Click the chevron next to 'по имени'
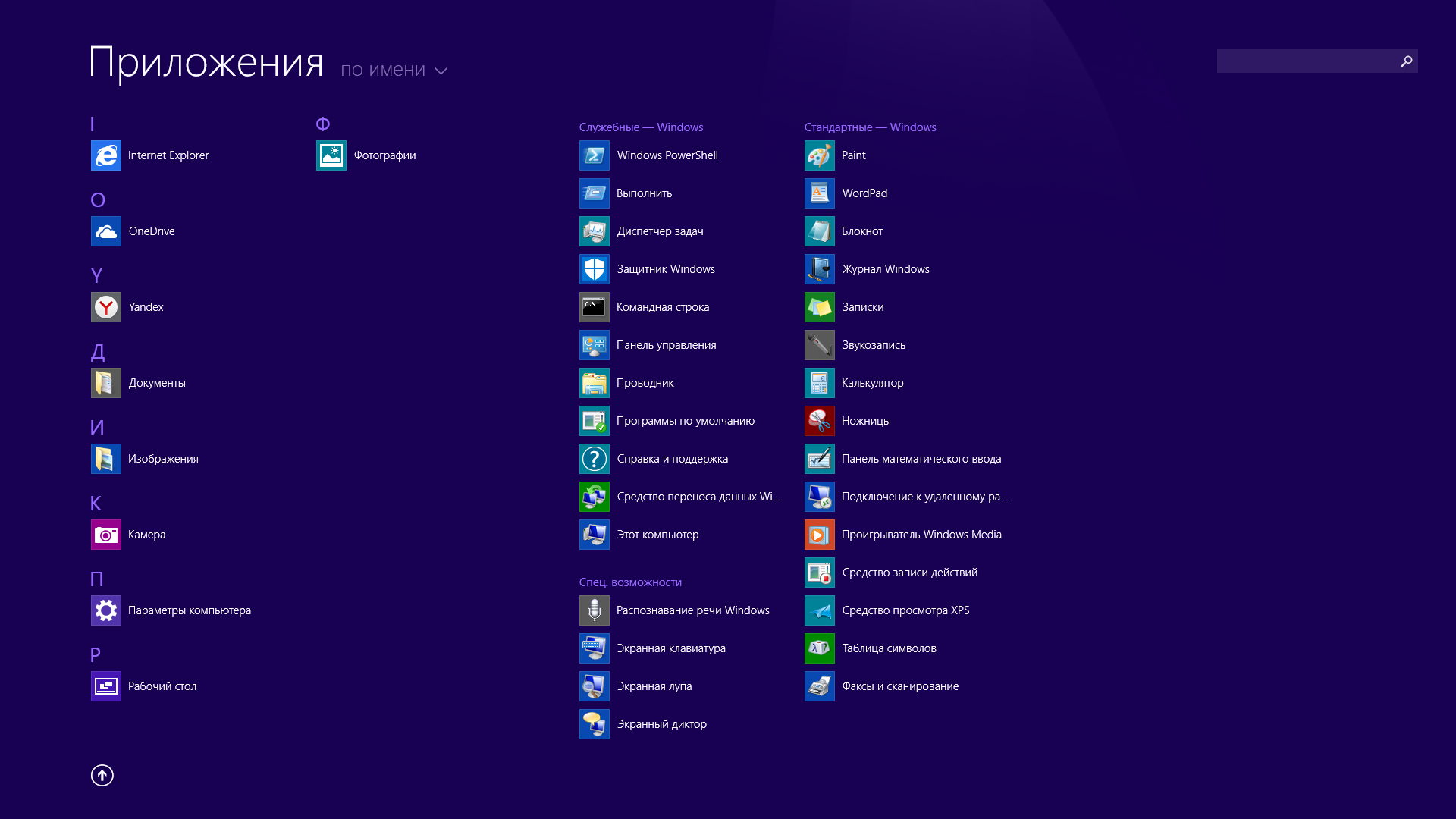The width and height of the screenshot is (1456, 819). (x=441, y=71)
